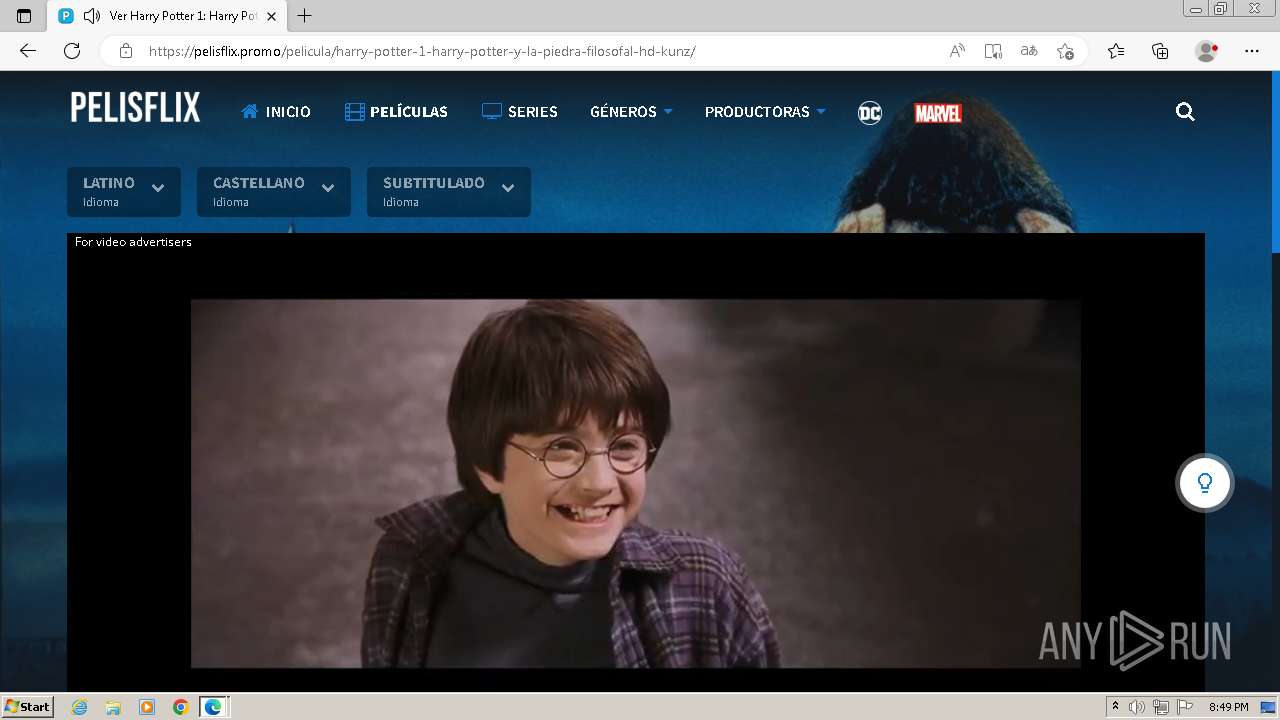
Task: Open browser Collections
Action: [1160, 51]
